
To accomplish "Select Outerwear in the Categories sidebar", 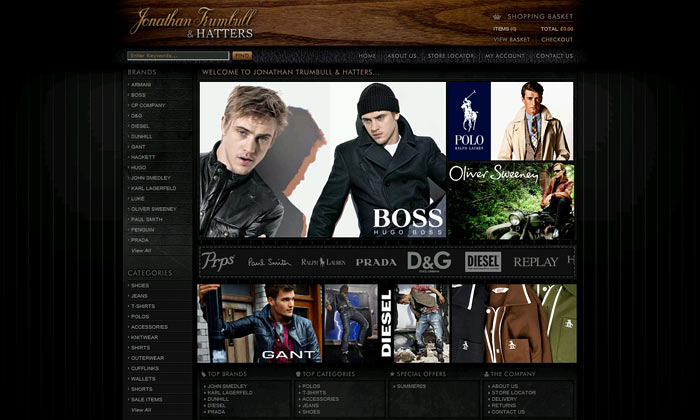I will point(147,358).
